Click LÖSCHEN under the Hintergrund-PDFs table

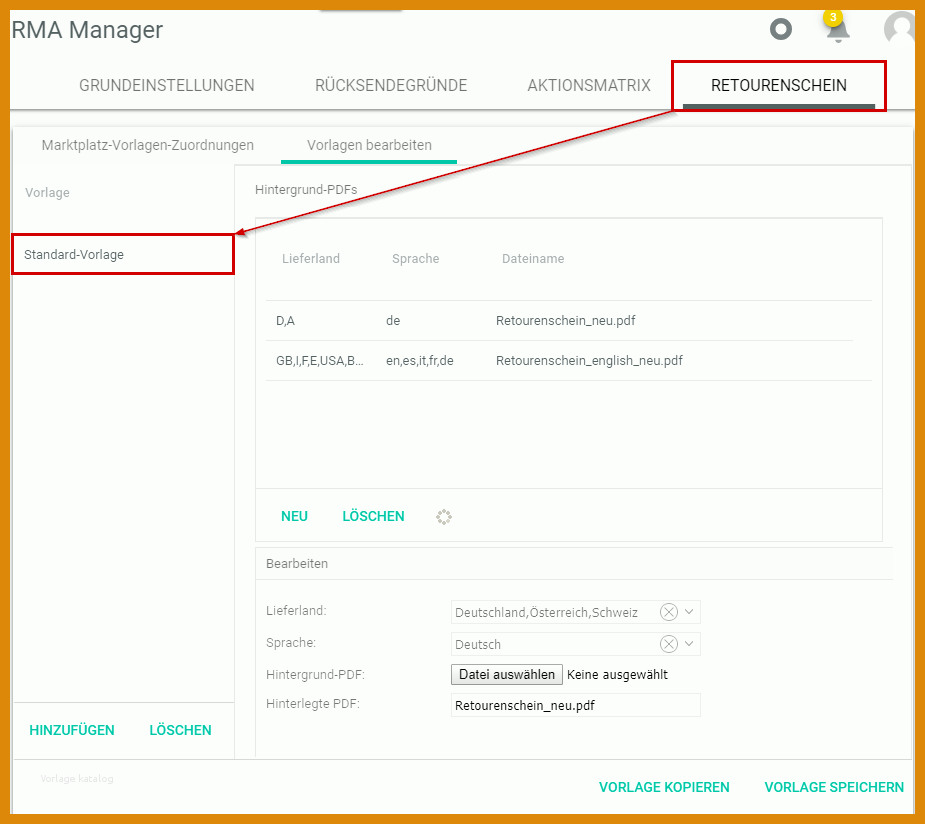pyautogui.click(x=373, y=516)
